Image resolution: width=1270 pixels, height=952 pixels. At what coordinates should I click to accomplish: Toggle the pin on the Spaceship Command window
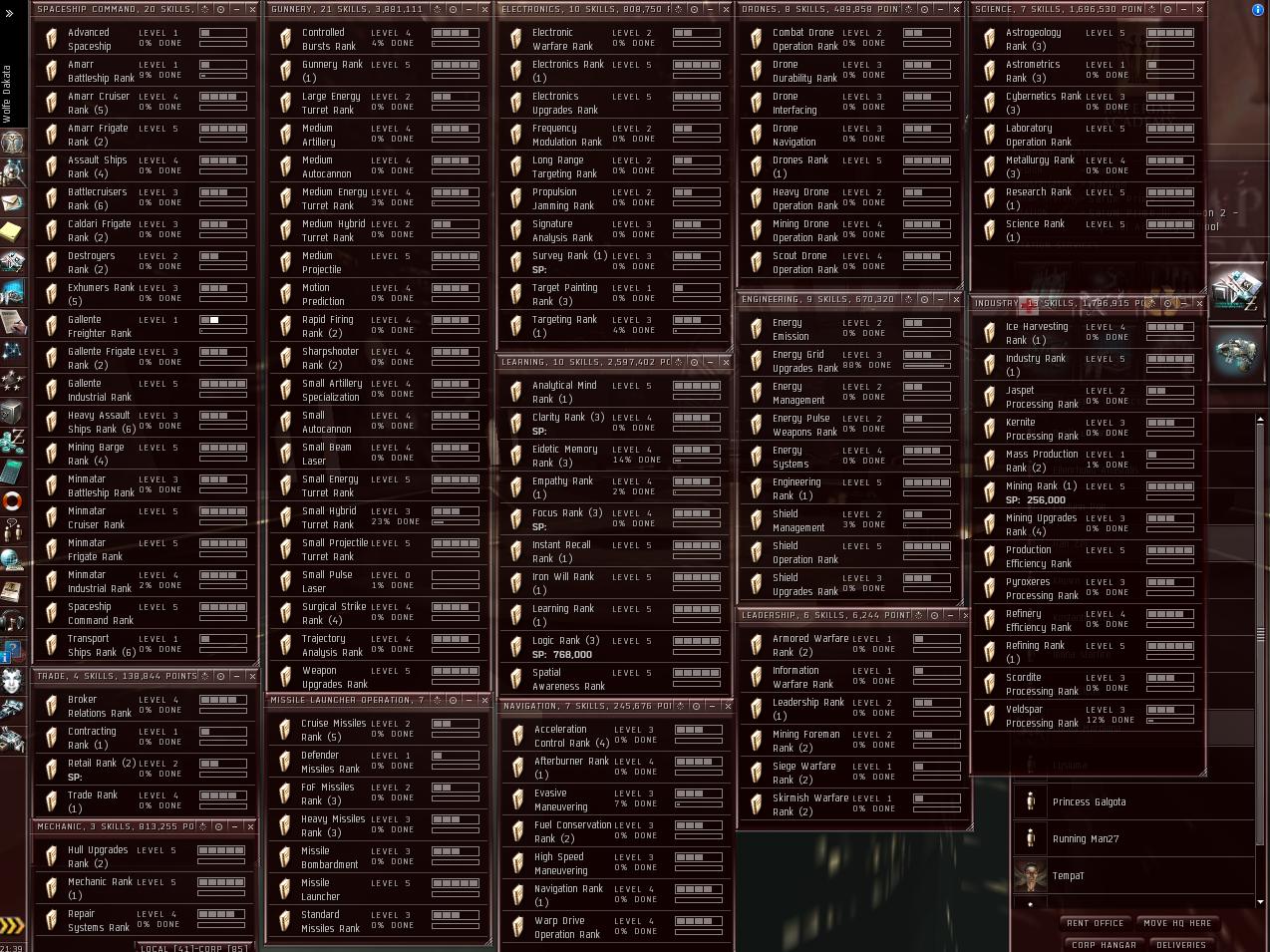204,9
